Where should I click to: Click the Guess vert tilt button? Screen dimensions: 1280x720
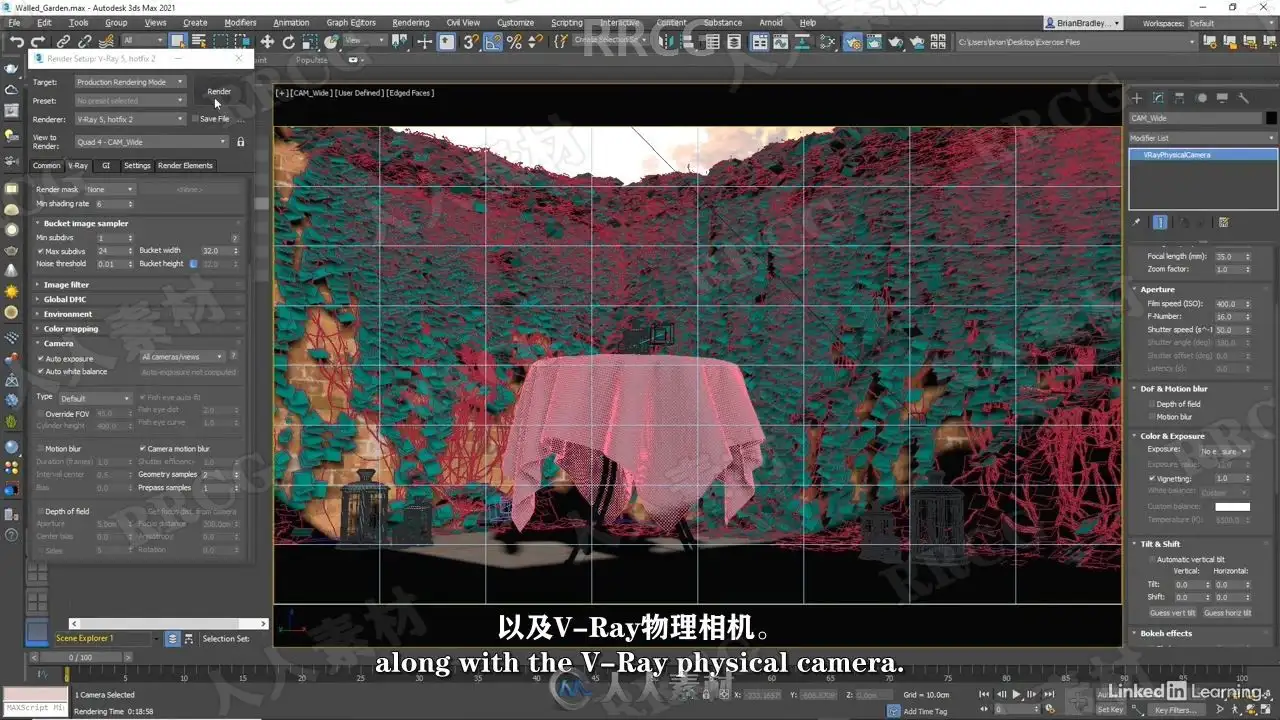click(1172, 613)
